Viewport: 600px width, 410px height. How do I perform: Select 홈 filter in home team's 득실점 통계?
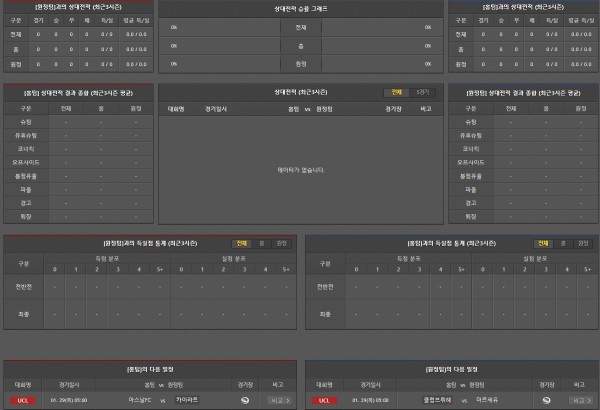point(262,243)
